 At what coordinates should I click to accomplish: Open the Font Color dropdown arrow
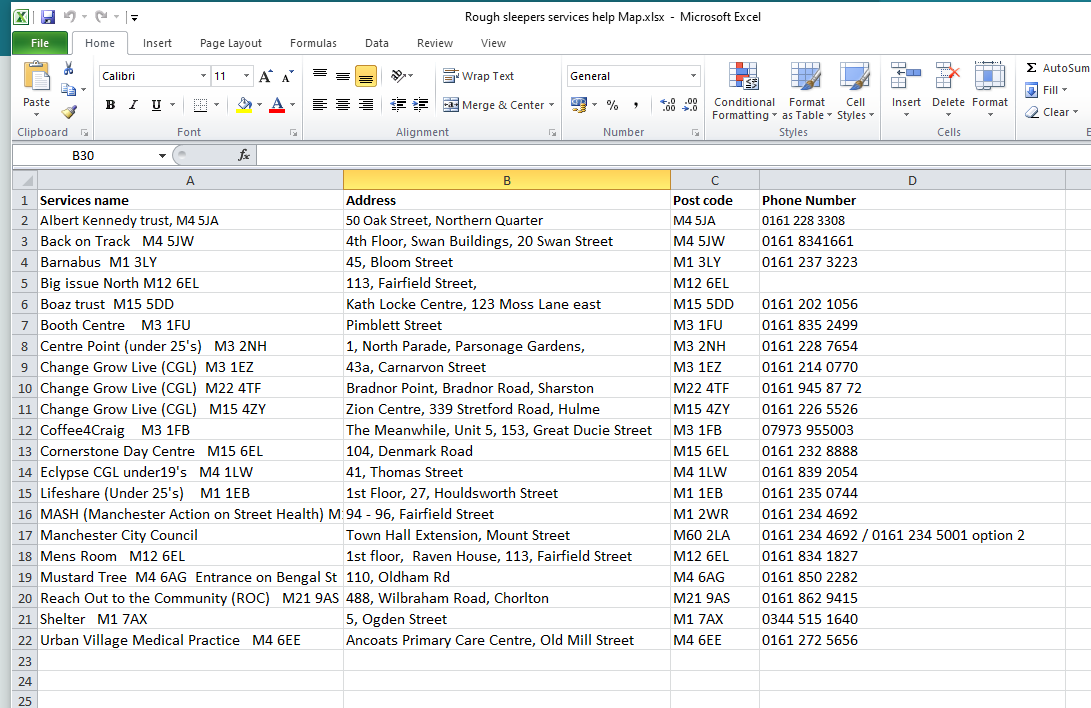coord(293,105)
